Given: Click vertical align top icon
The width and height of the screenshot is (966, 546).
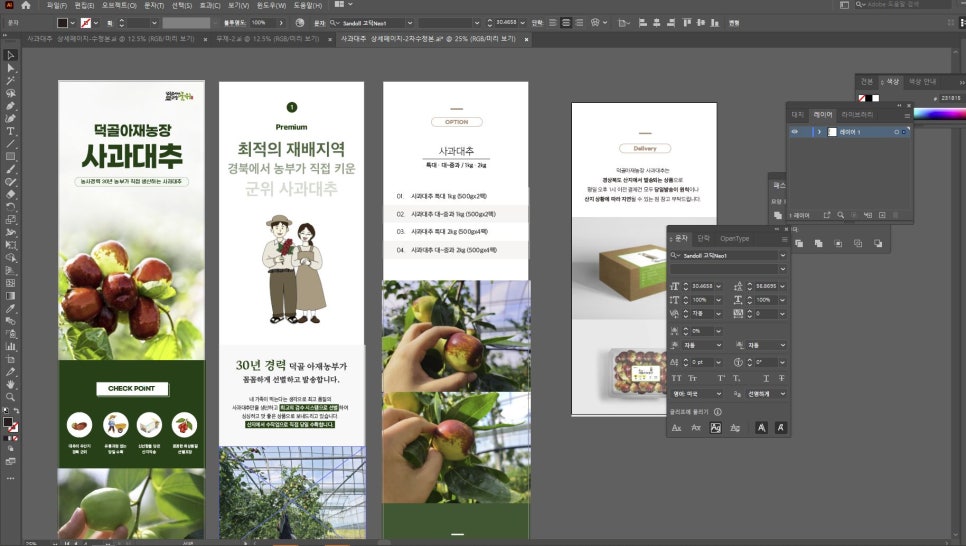Looking at the screenshot, I should tap(687, 23).
